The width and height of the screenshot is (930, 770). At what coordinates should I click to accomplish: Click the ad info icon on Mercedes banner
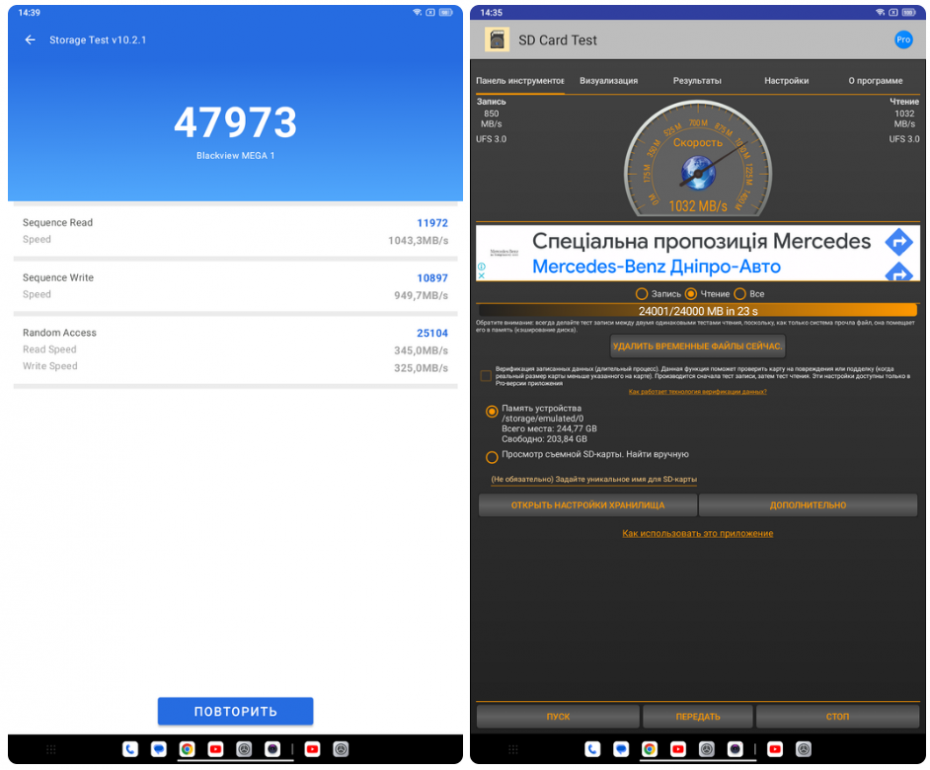coord(481,266)
